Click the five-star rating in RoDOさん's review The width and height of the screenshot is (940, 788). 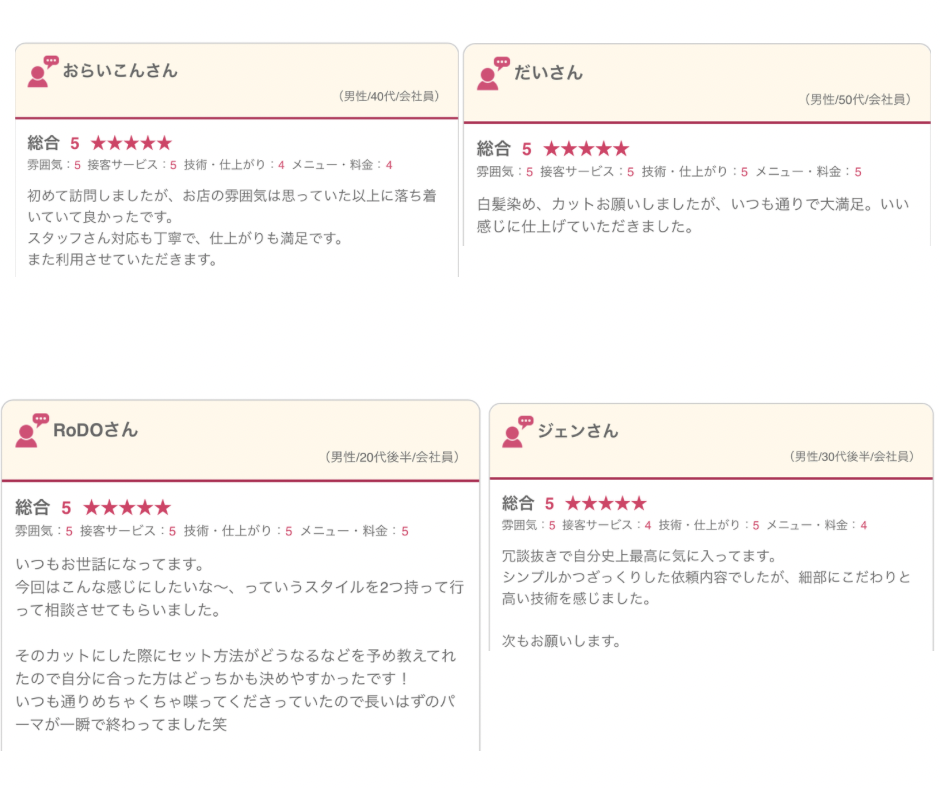click(x=127, y=508)
